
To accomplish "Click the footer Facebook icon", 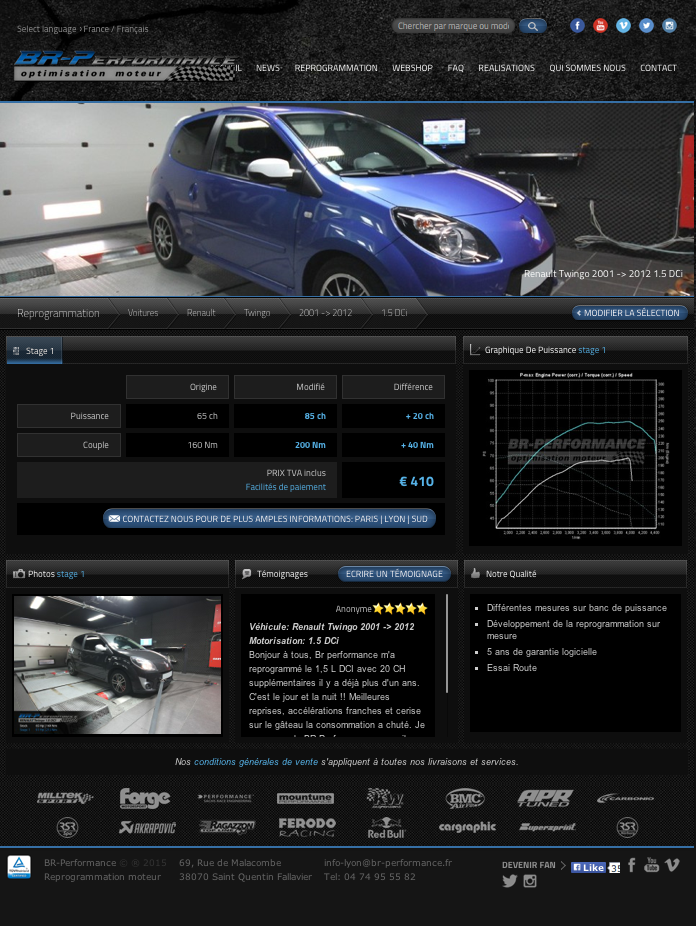I will point(632,865).
